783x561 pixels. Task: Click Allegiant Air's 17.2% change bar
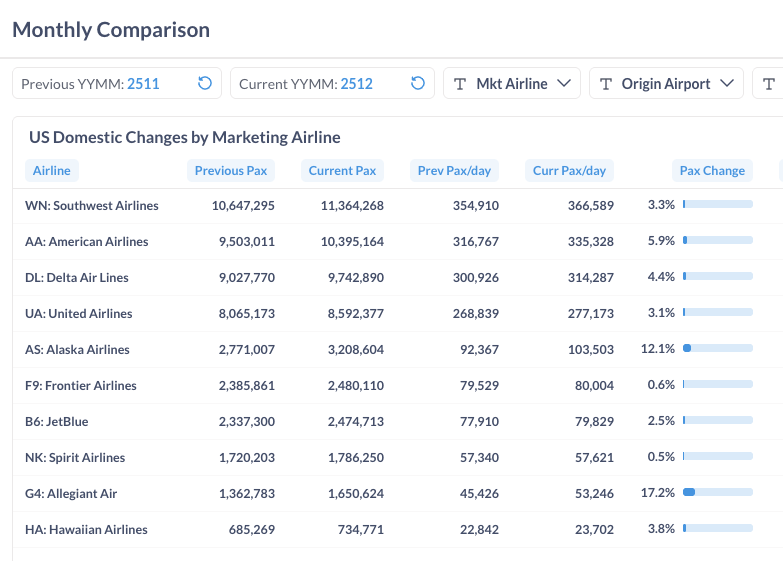718,493
